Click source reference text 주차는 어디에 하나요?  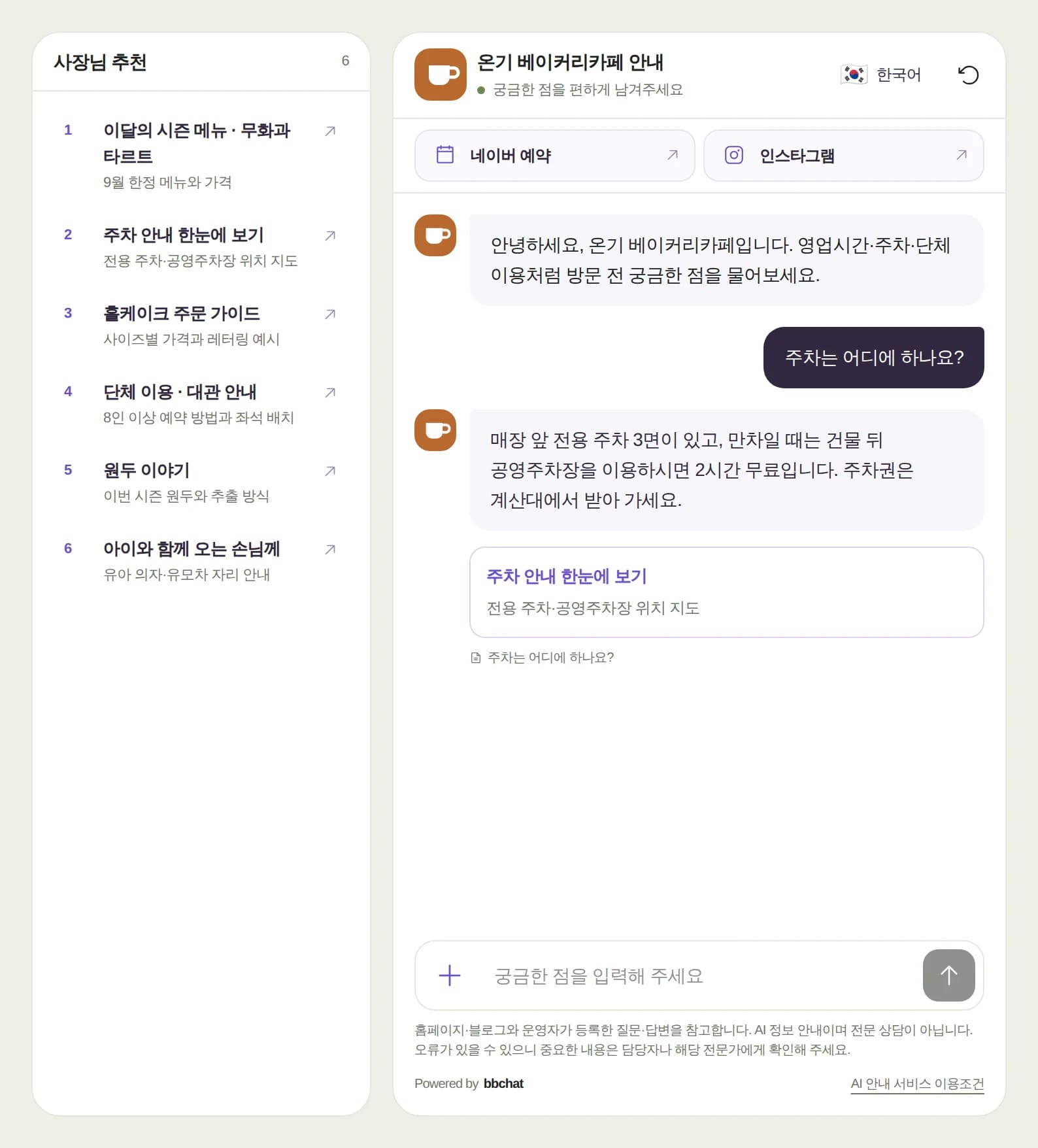(x=551, y=658)
